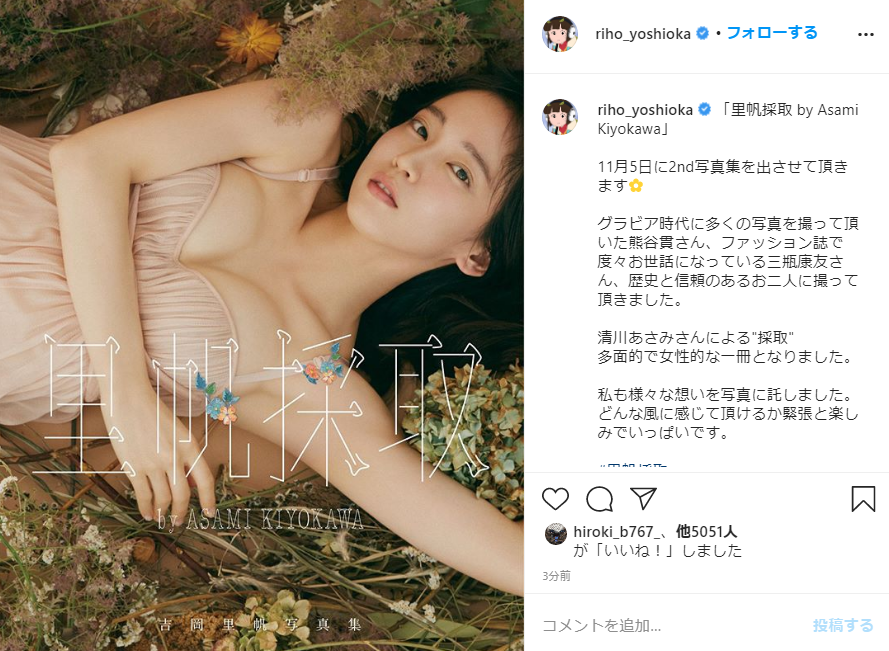Open the avatar beside the caption text
Image resolution: width=889 pixels, height=651 pixels.
tap(560, 117)
